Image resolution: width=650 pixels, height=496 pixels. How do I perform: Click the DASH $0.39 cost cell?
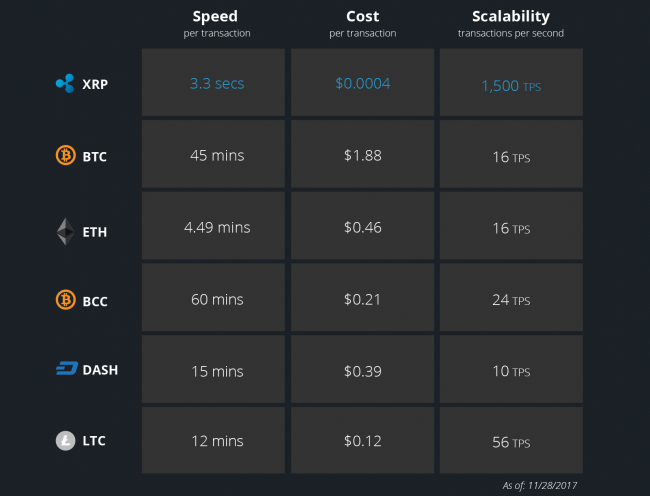(362, 369)
